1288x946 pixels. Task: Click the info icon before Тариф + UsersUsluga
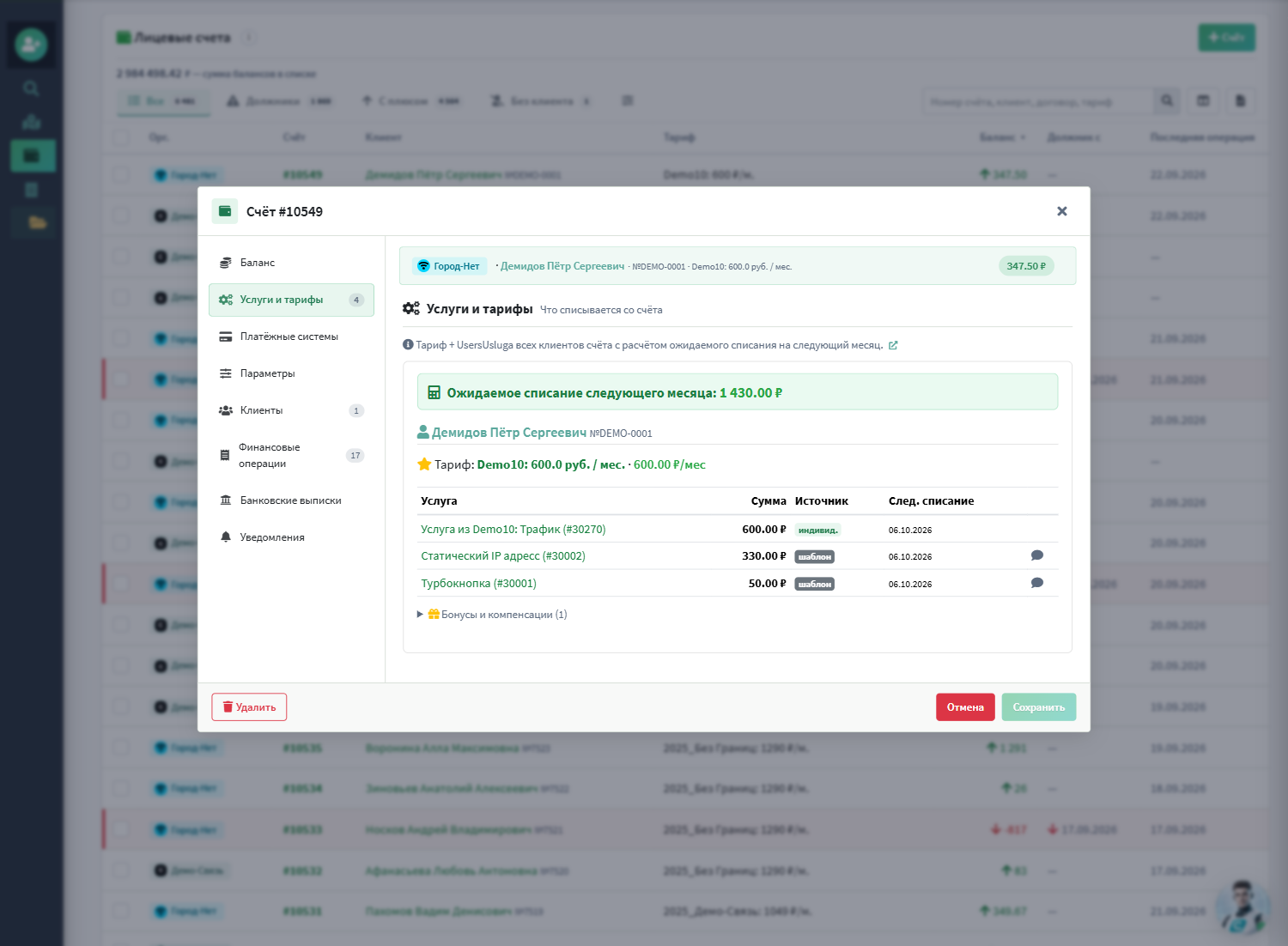(x=408, y=345)
